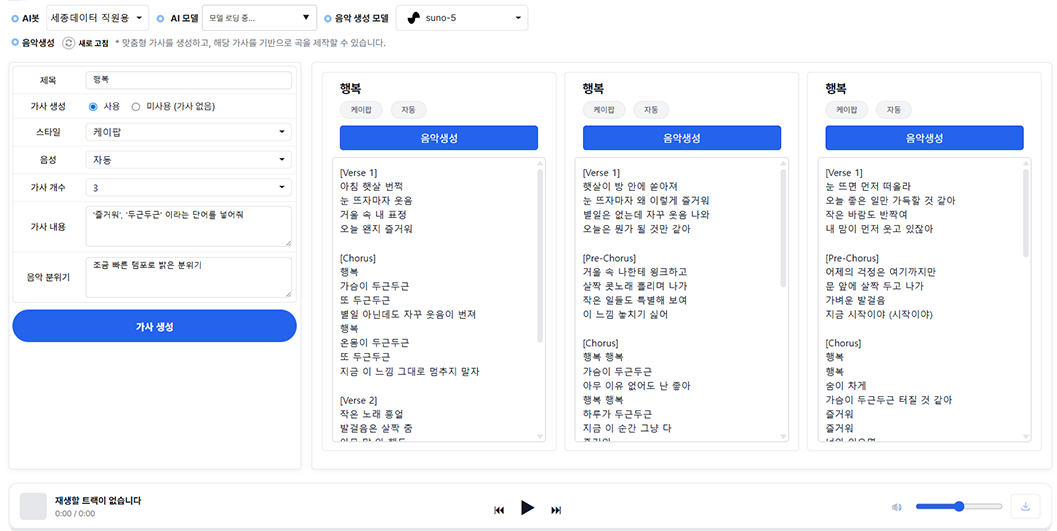Expand the AI 모델 dropdown
This screenshot has width=1057, height=531.
coord(259,18)
